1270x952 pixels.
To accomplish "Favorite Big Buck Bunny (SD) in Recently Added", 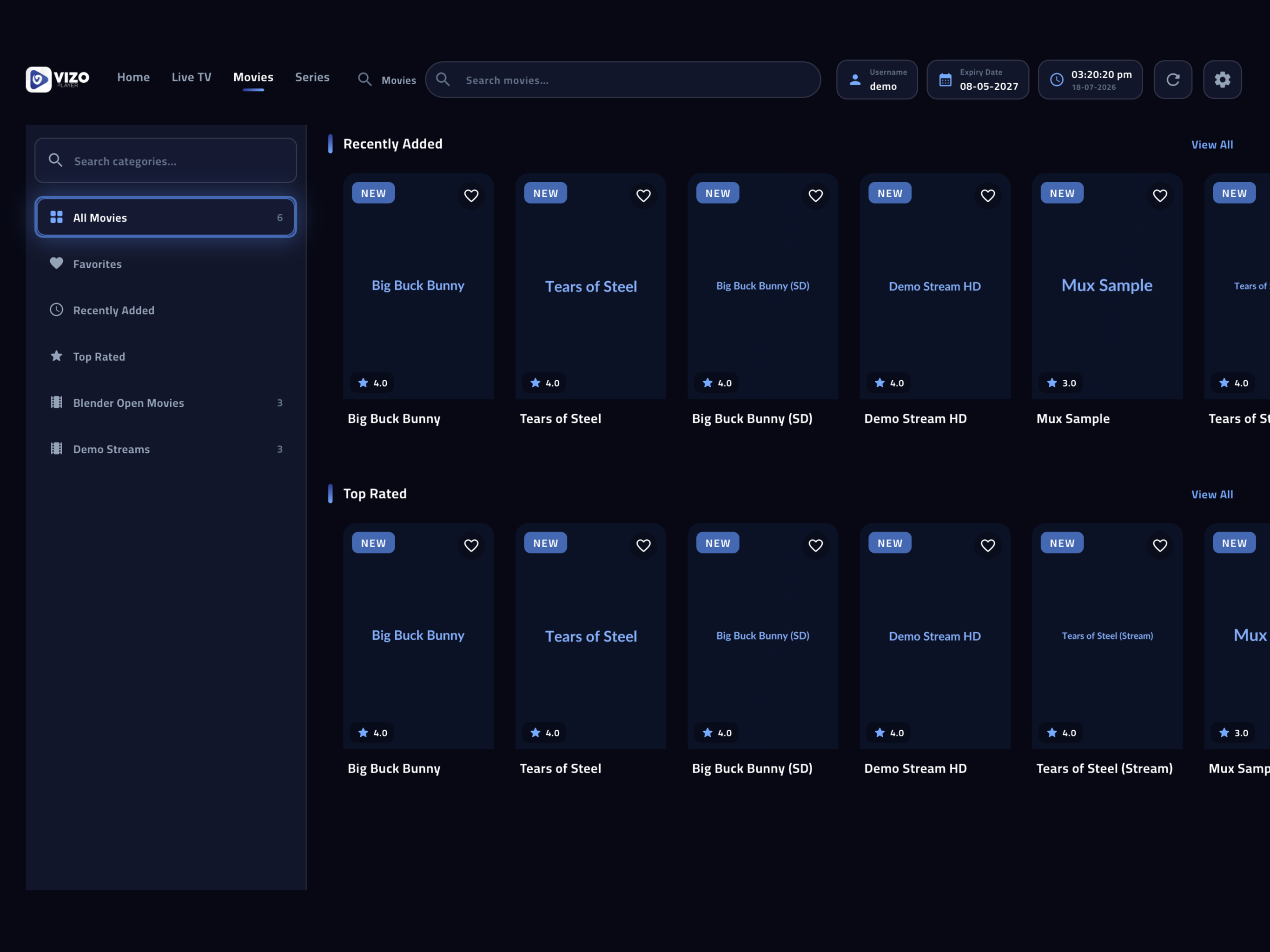I will pos(815,195).
